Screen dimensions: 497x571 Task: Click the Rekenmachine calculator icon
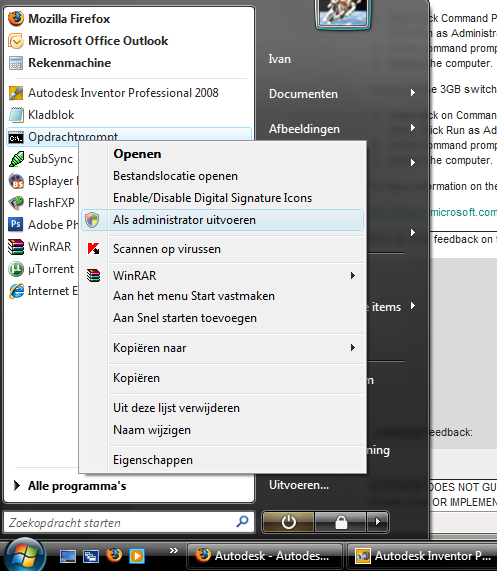click(16, 63)
